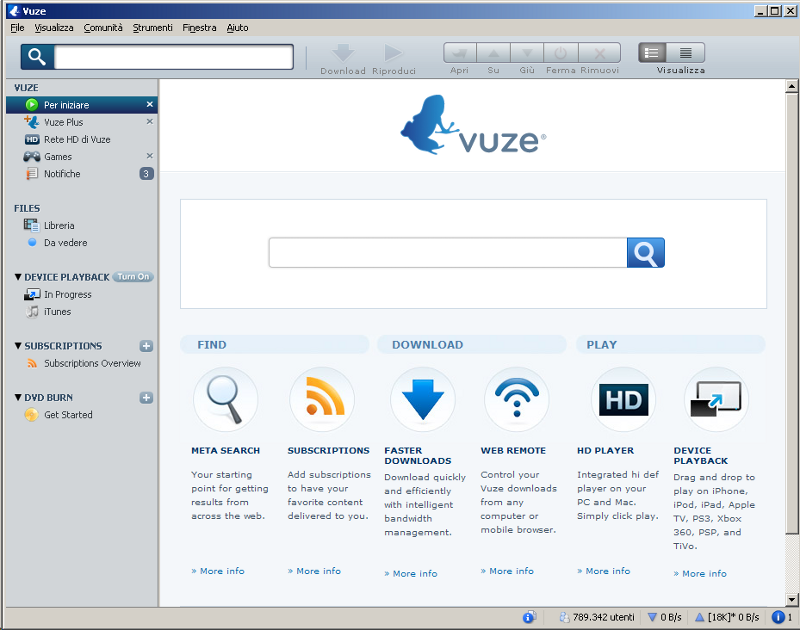The height and width of the screenshot is (630, 800).
Task: Click the Device Playback icon
Action: (716, 399)
